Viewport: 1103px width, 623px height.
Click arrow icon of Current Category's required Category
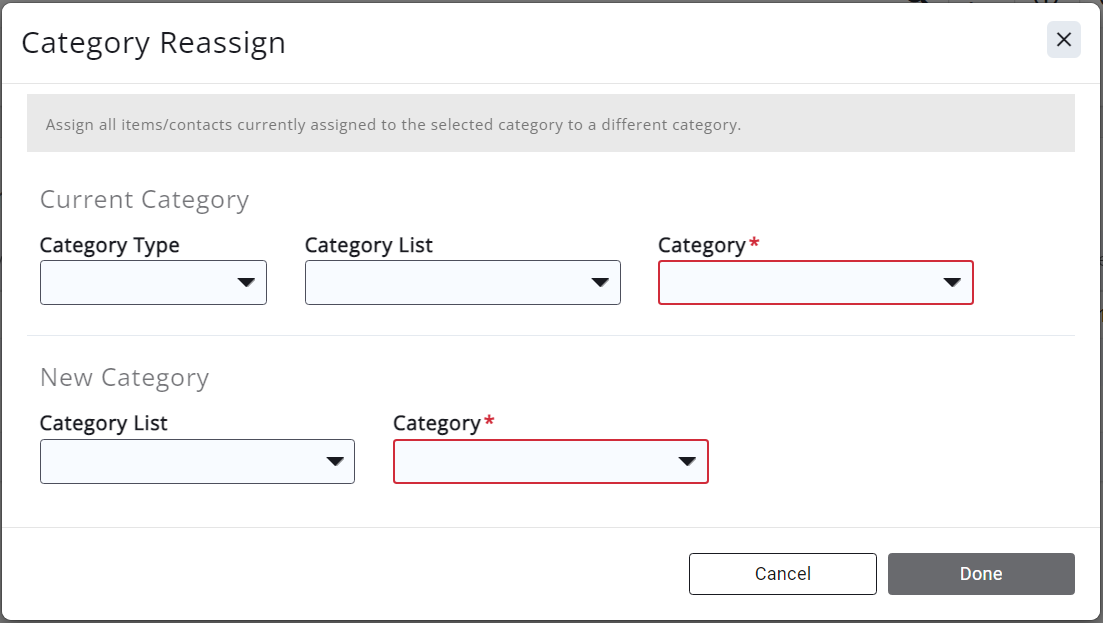coord(953,283)
